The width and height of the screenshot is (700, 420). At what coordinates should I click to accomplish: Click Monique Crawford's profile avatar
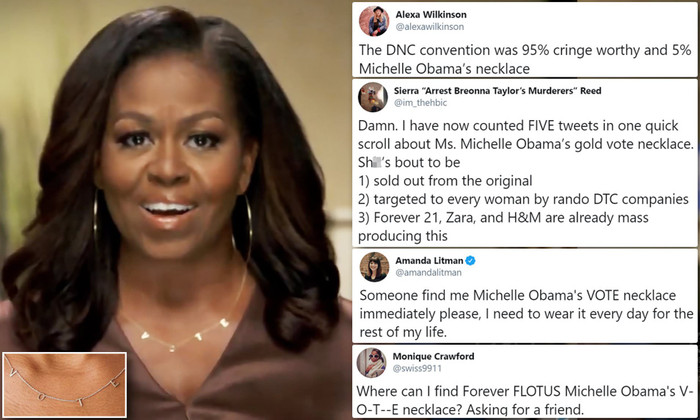click(371, 363)
